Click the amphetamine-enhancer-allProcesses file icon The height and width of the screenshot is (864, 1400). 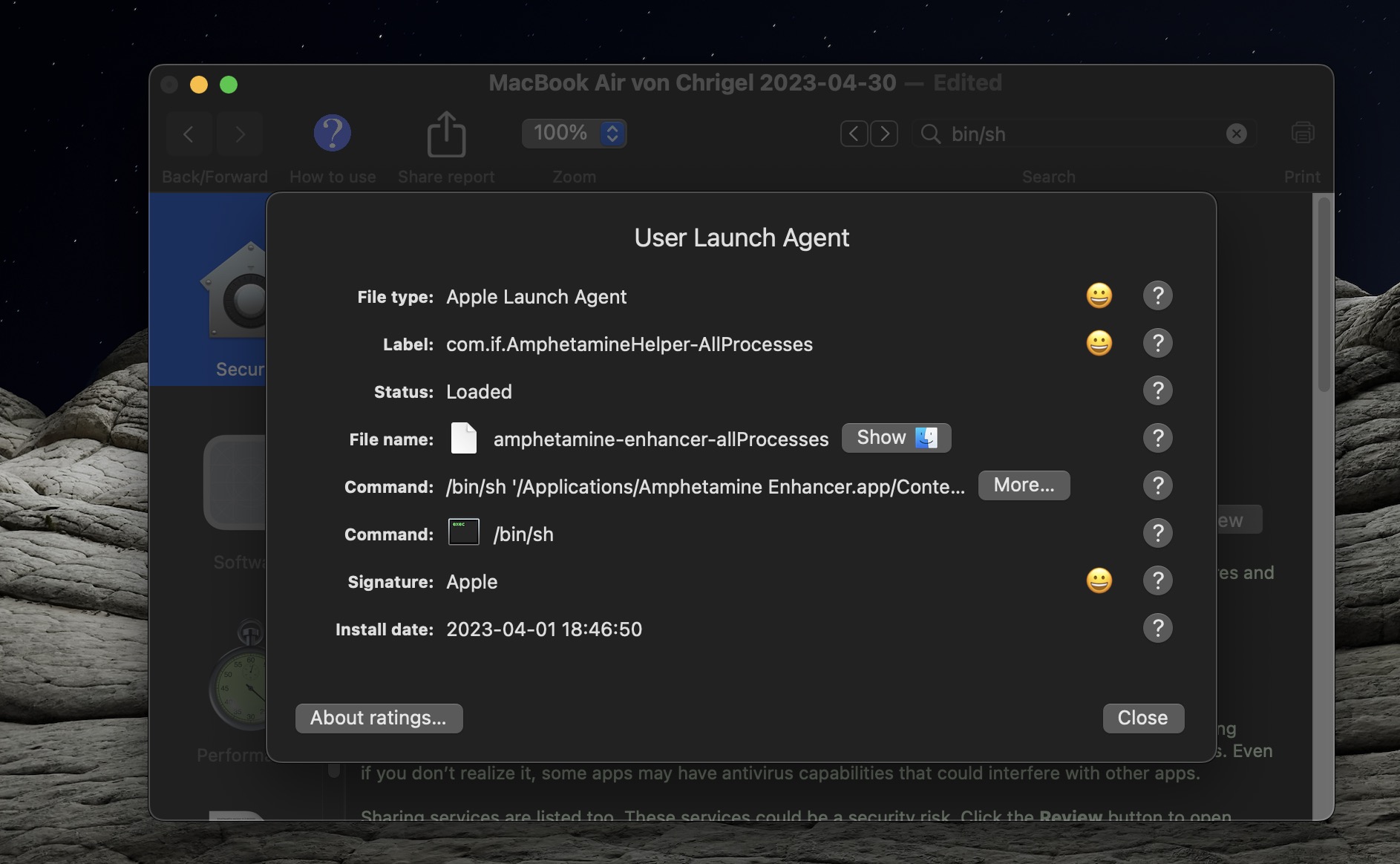point(464,438)
